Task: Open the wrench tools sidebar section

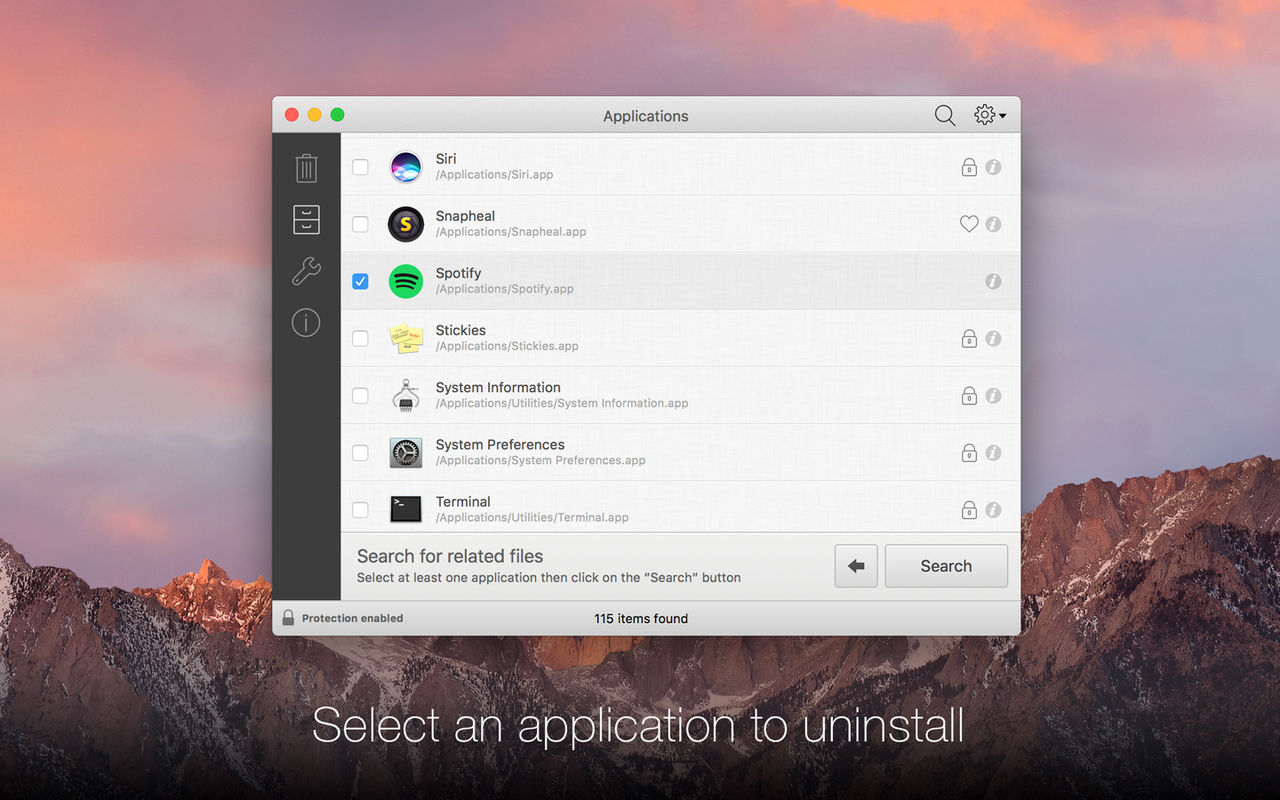Action: (x=306, y=271)
